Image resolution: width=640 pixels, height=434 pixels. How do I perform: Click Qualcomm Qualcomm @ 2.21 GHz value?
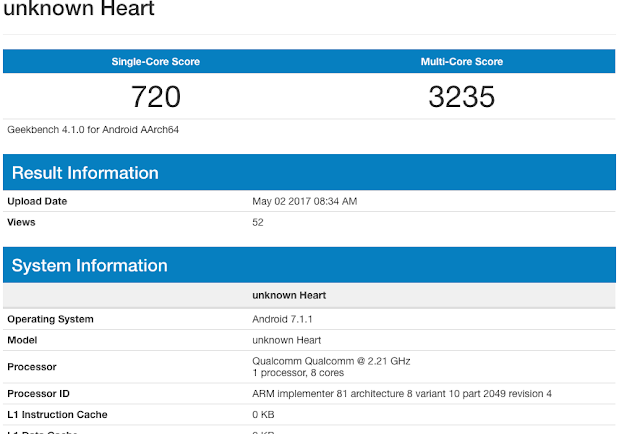[331, 361]
